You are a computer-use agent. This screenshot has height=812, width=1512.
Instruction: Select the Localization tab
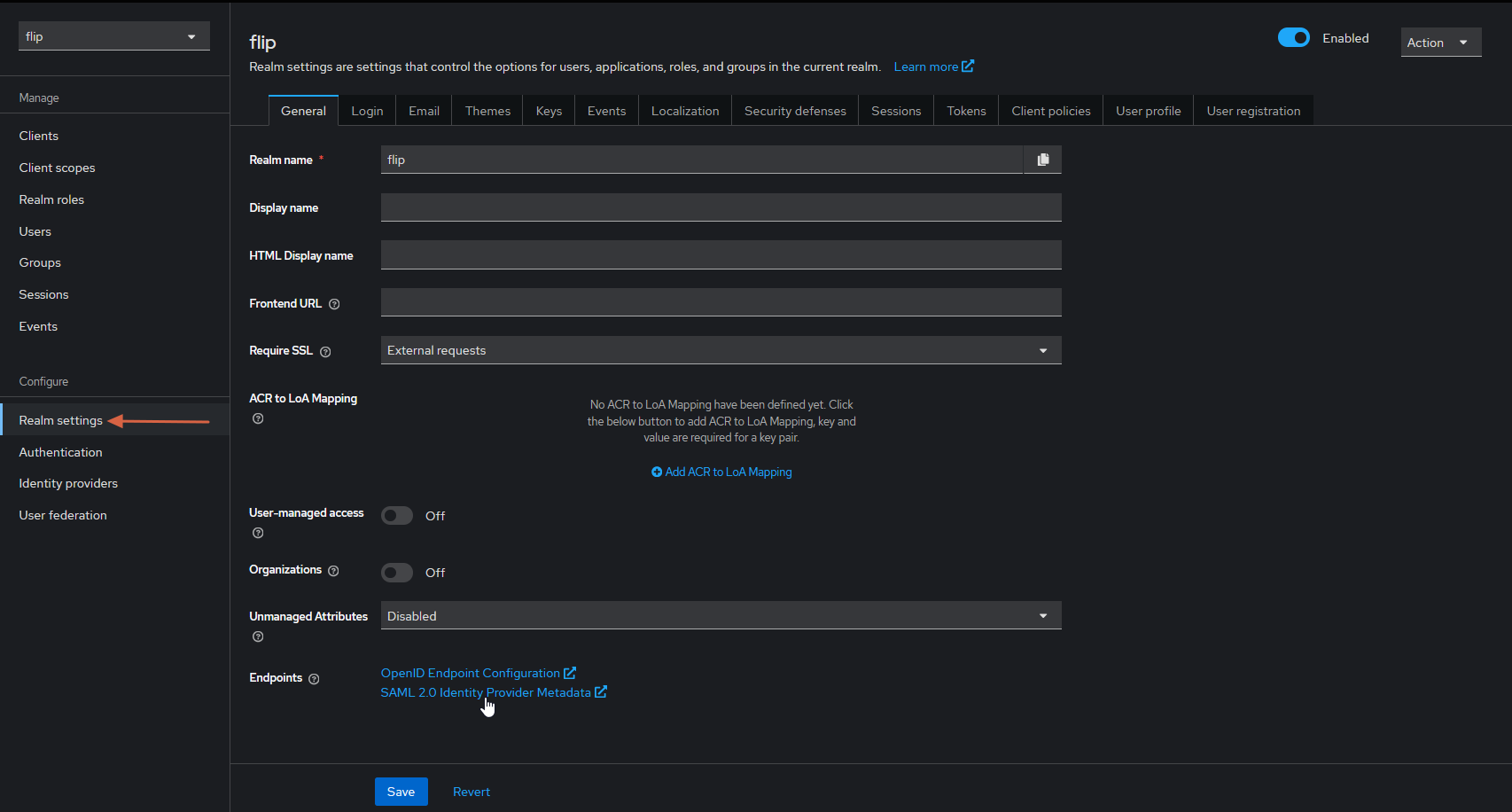(685, 111)
